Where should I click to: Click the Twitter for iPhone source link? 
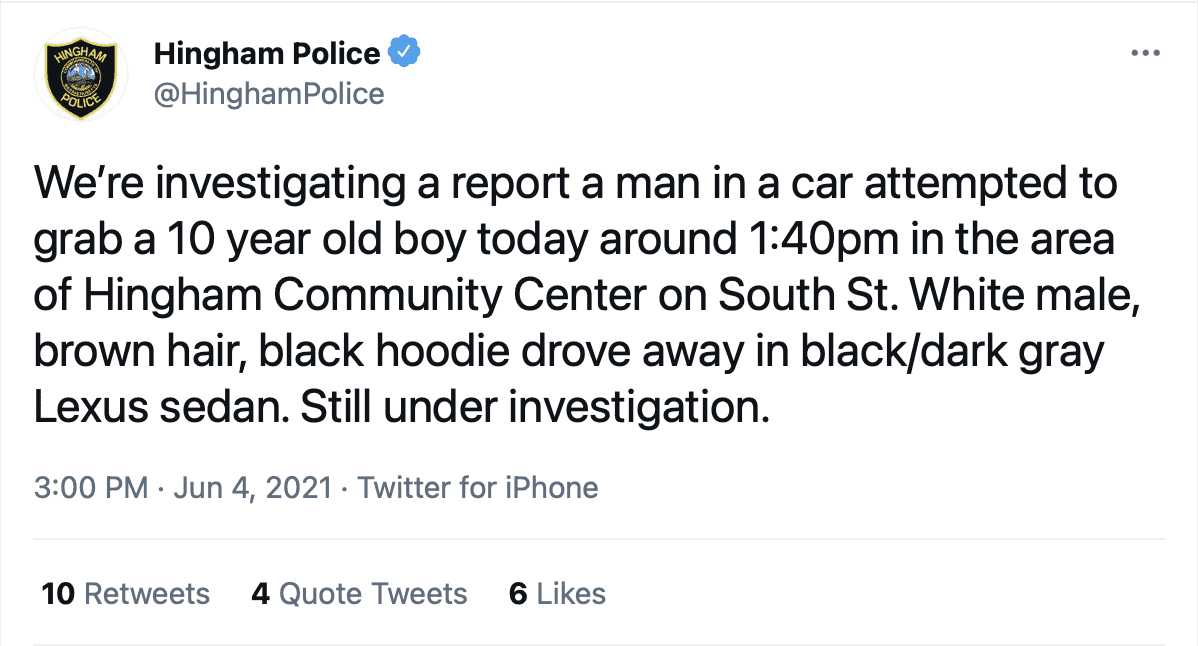point(478,488)
